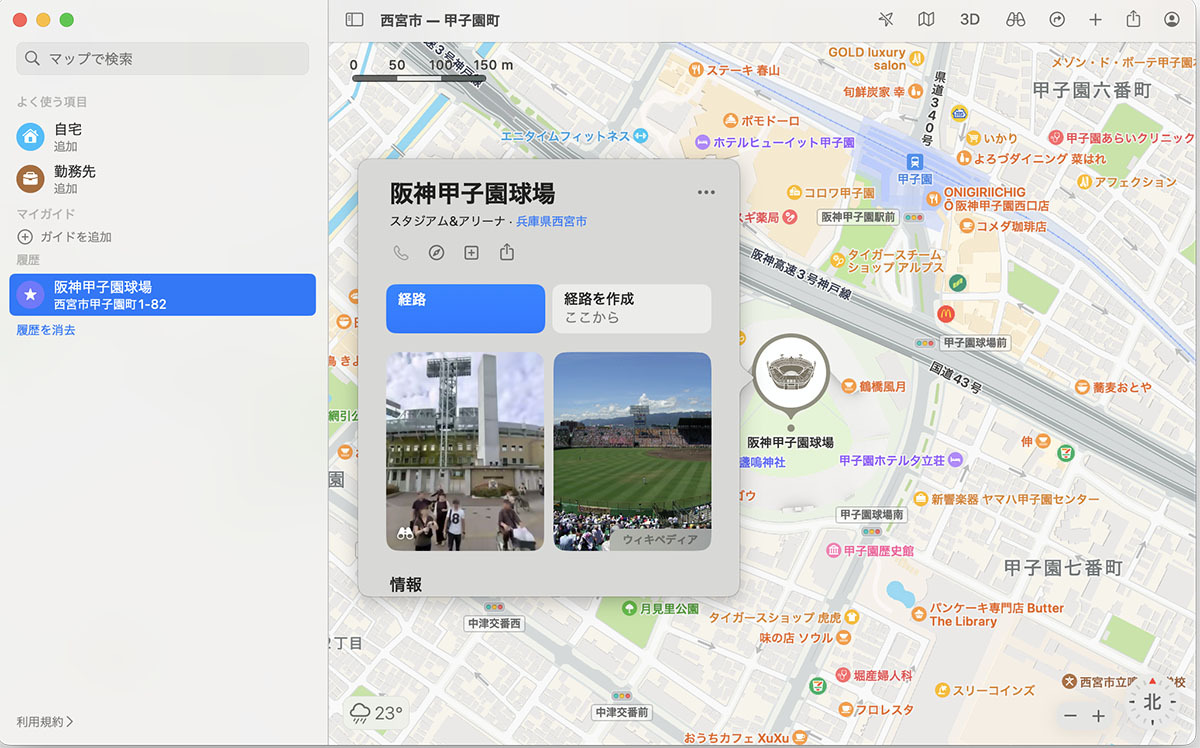Show current location arrow icon

[885, 19]
